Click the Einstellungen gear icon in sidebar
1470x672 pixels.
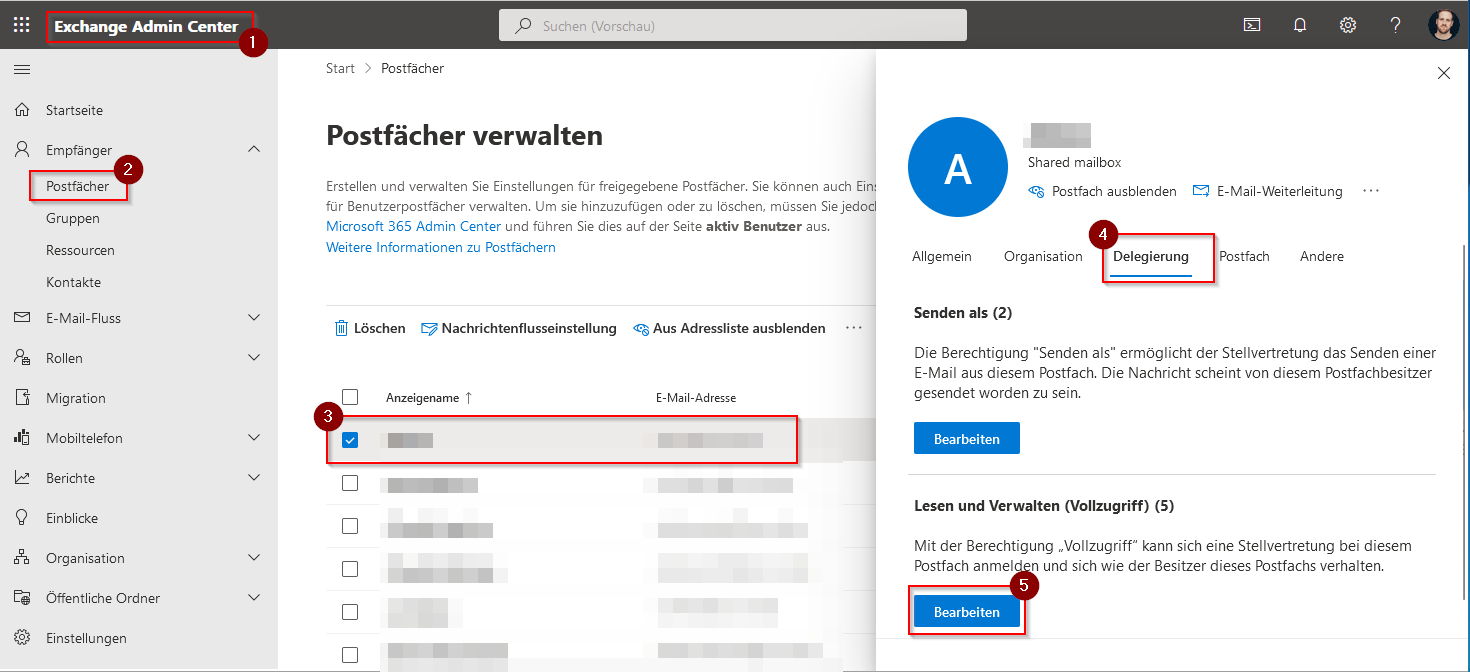pos(22,638)
